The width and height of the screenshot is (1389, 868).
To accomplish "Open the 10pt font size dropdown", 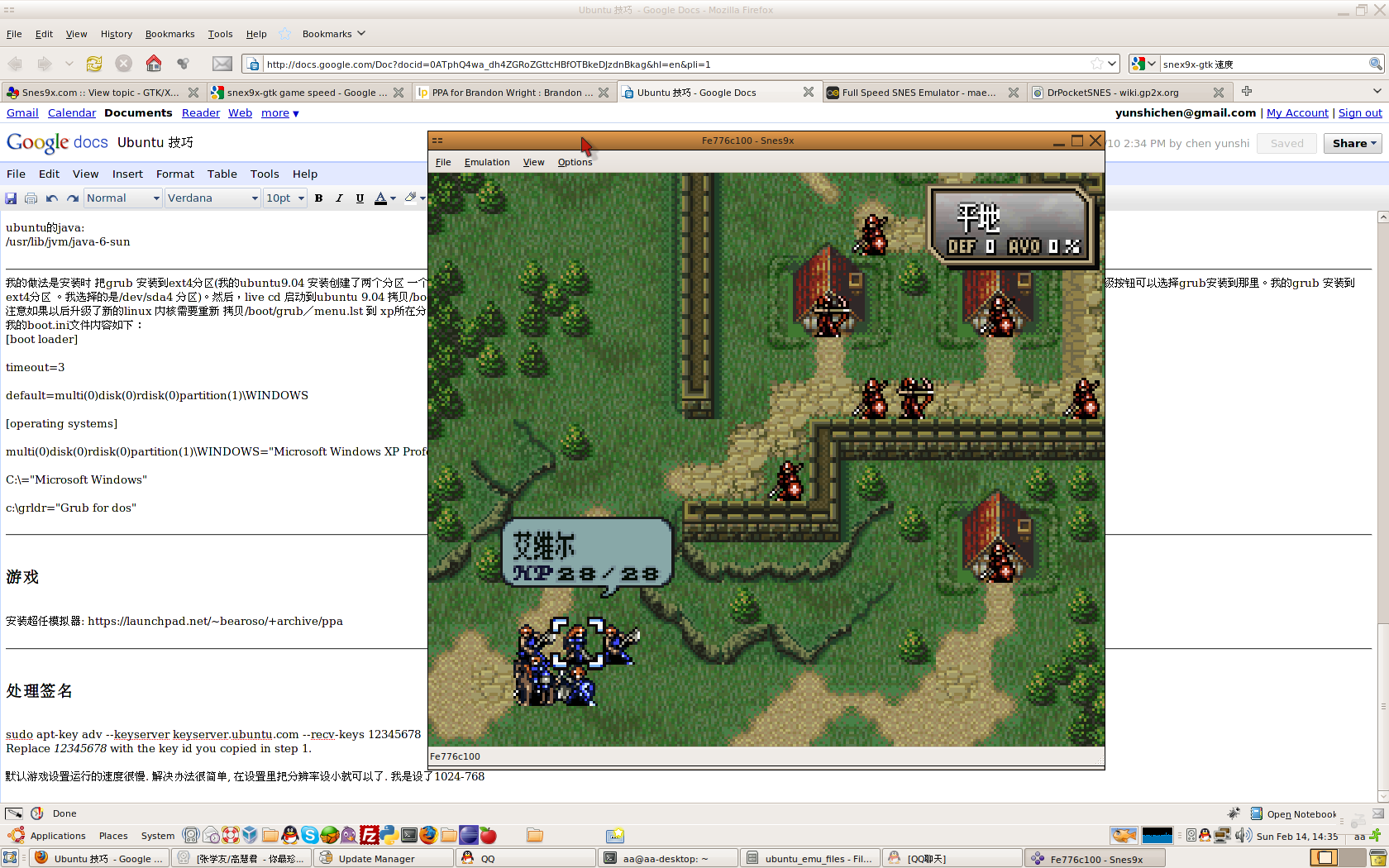I will click(285, 198).
